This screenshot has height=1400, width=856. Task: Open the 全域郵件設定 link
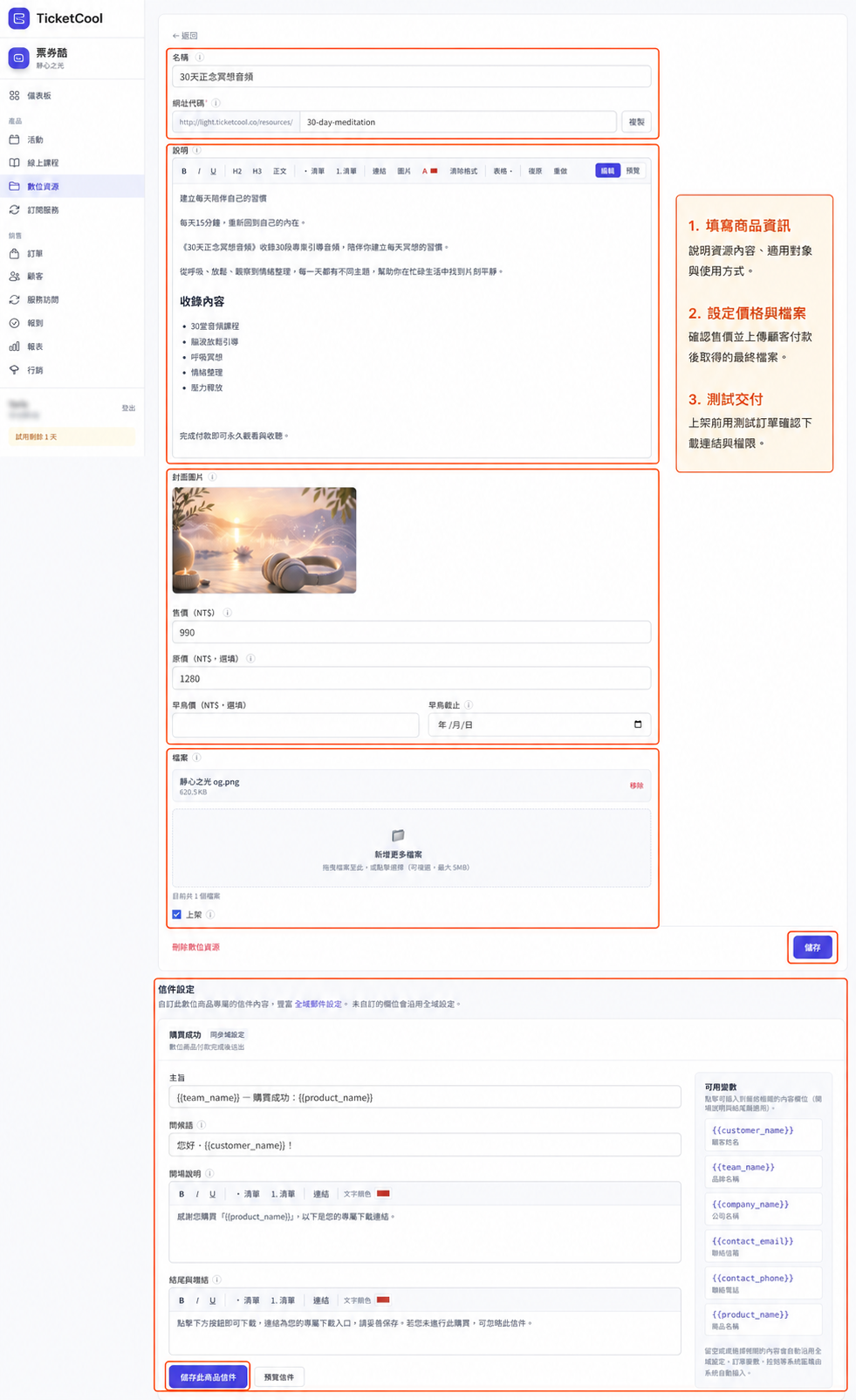[318, 1005]
